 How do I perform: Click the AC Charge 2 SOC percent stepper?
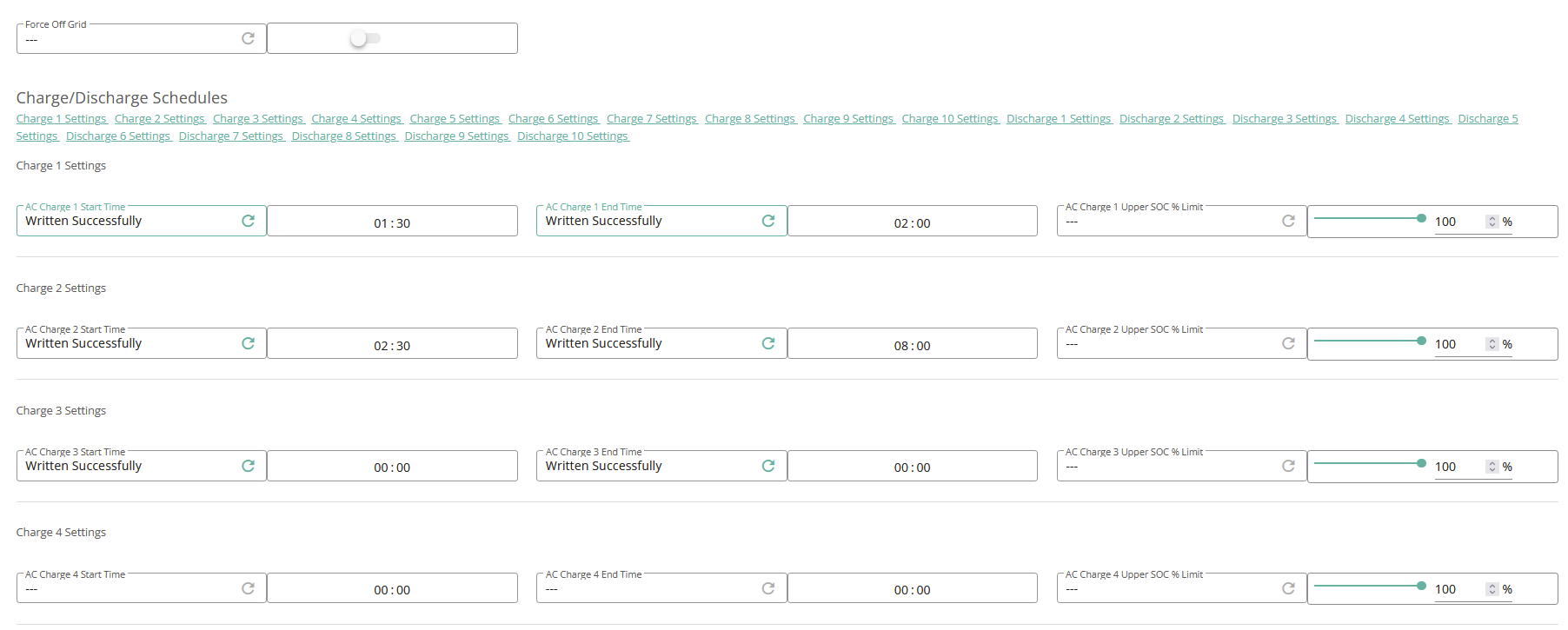pyautogui.click(x=1492, y=344)
